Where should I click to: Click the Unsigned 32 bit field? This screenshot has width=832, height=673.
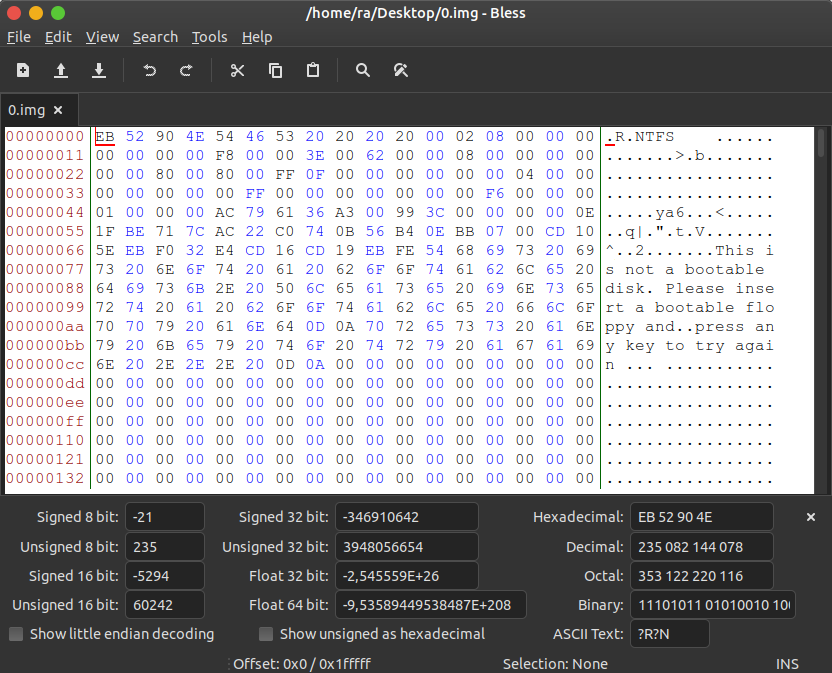click(406, 547)
